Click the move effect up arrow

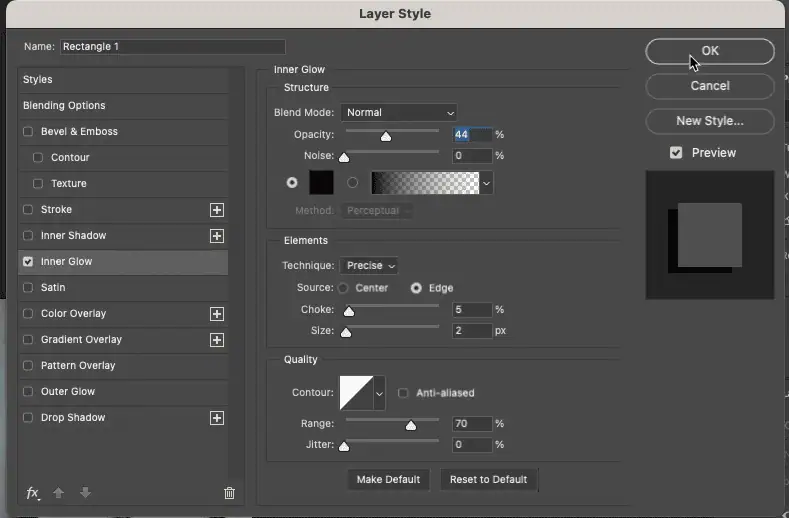(59, 493)
